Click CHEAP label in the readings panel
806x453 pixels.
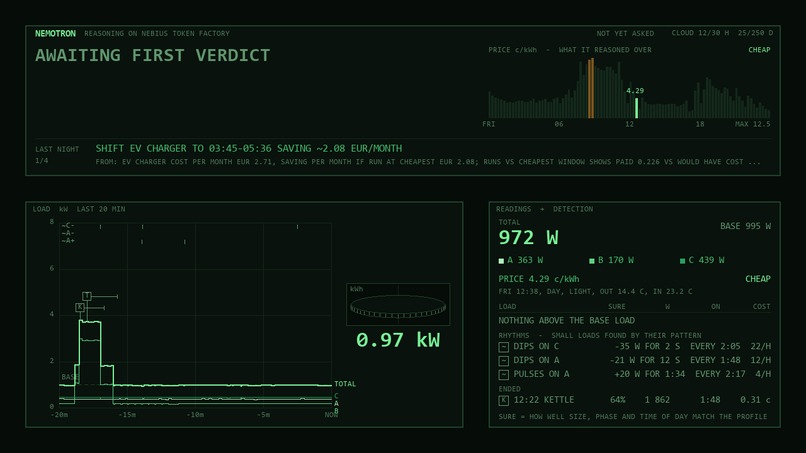click(758, 279)
